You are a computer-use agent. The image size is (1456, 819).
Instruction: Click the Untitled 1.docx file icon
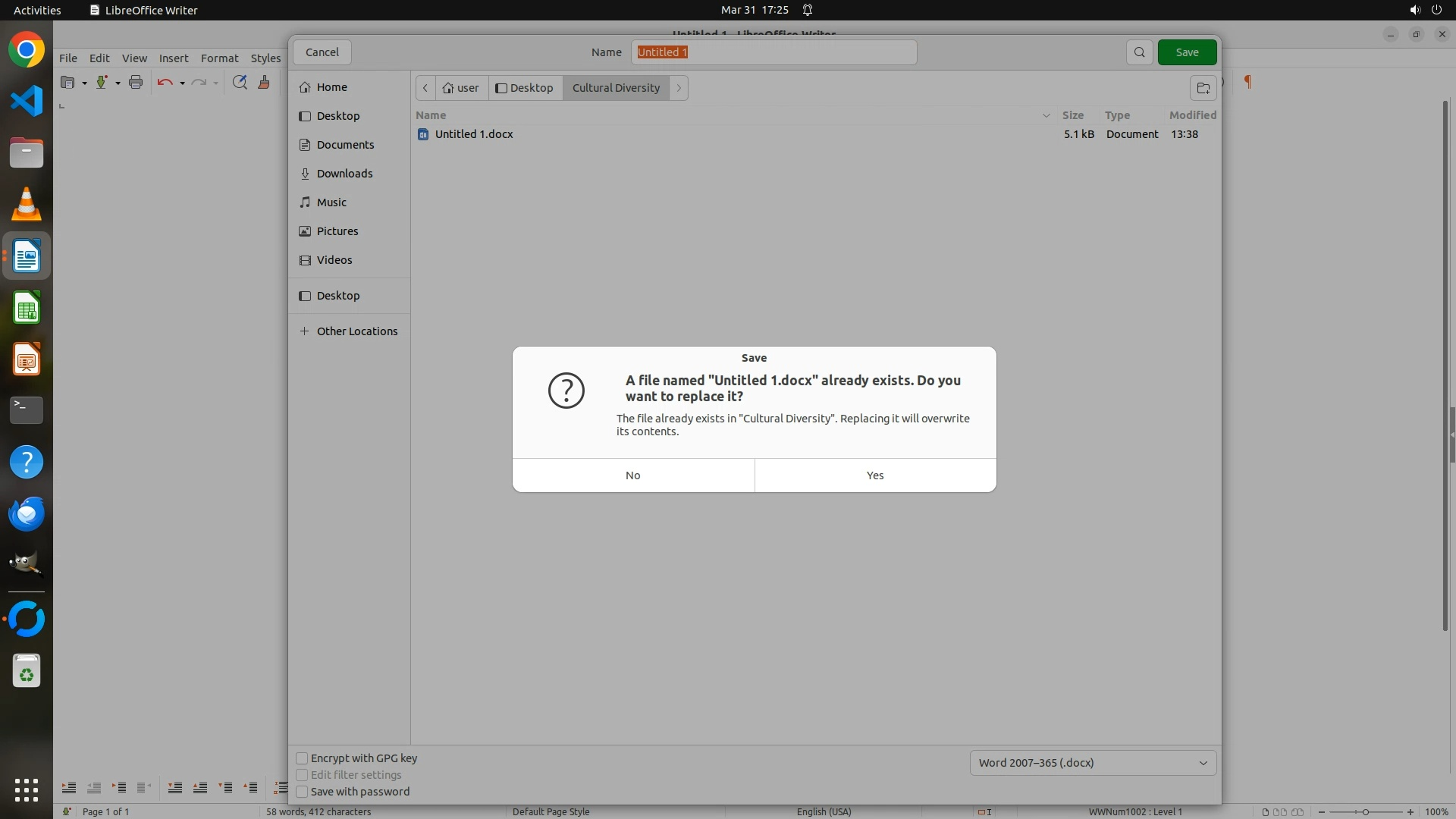(423, 134)
